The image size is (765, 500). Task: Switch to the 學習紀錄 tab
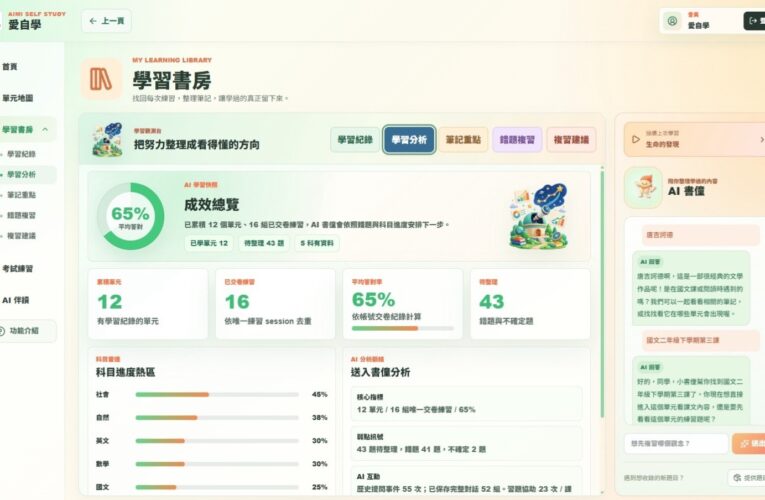point(355,140)
